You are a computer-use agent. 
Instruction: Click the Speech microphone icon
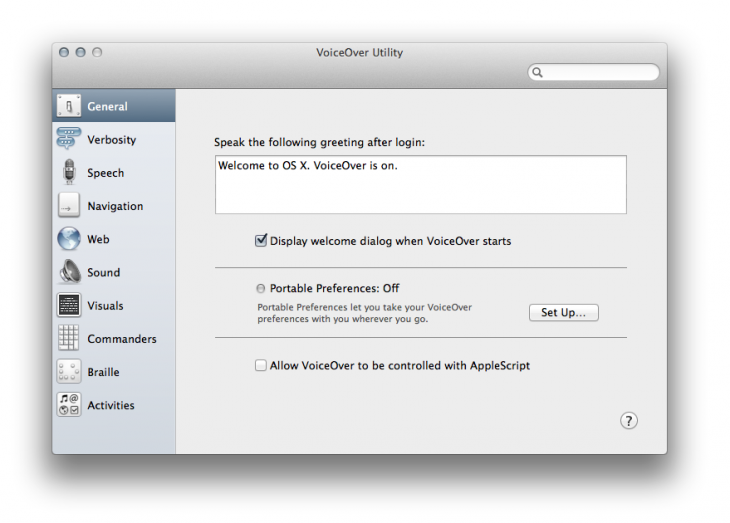coord(69,172)
